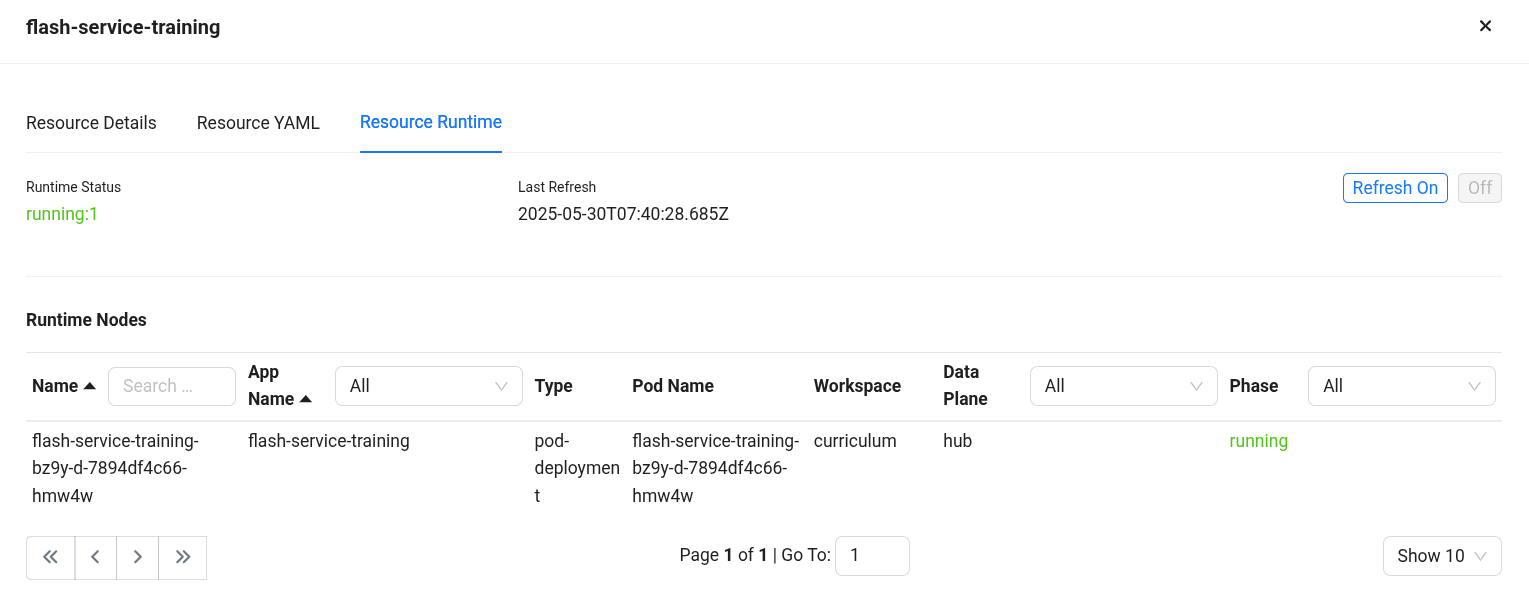
Task: Close the flash-service-training dialog
Action: tap(1485, 26)
